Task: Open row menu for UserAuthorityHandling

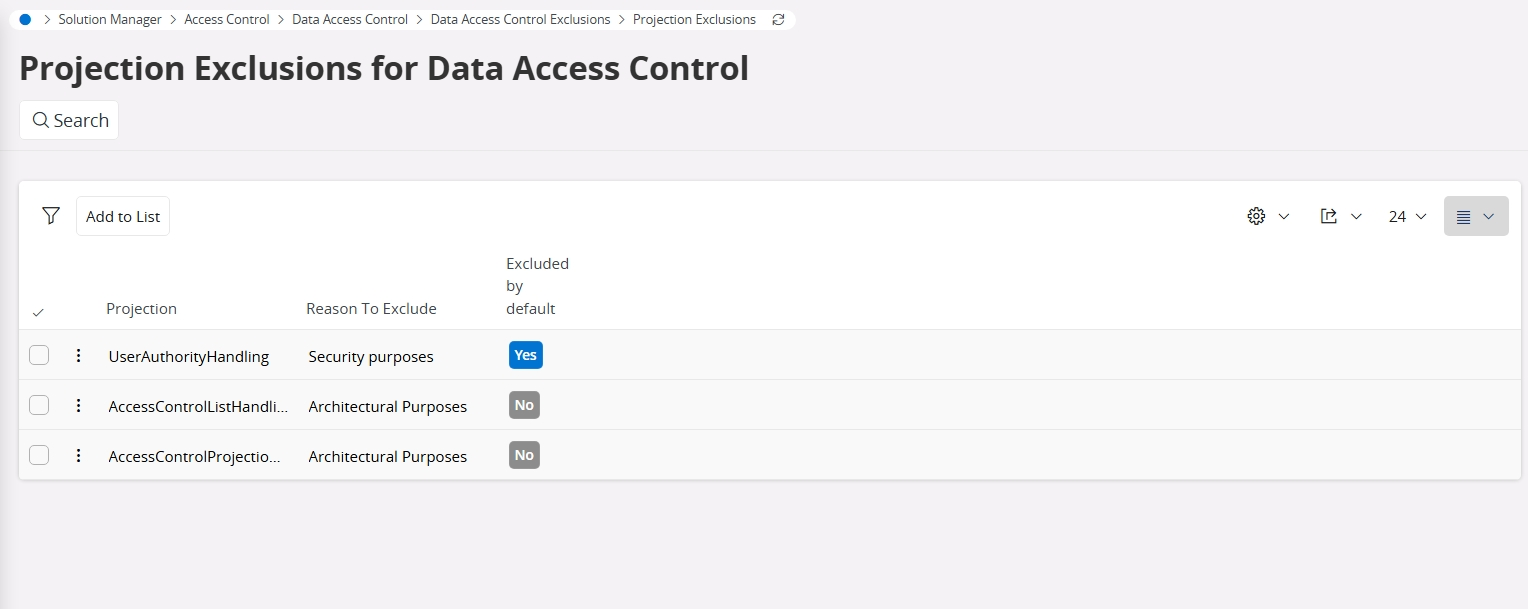Action: (78, 355)
